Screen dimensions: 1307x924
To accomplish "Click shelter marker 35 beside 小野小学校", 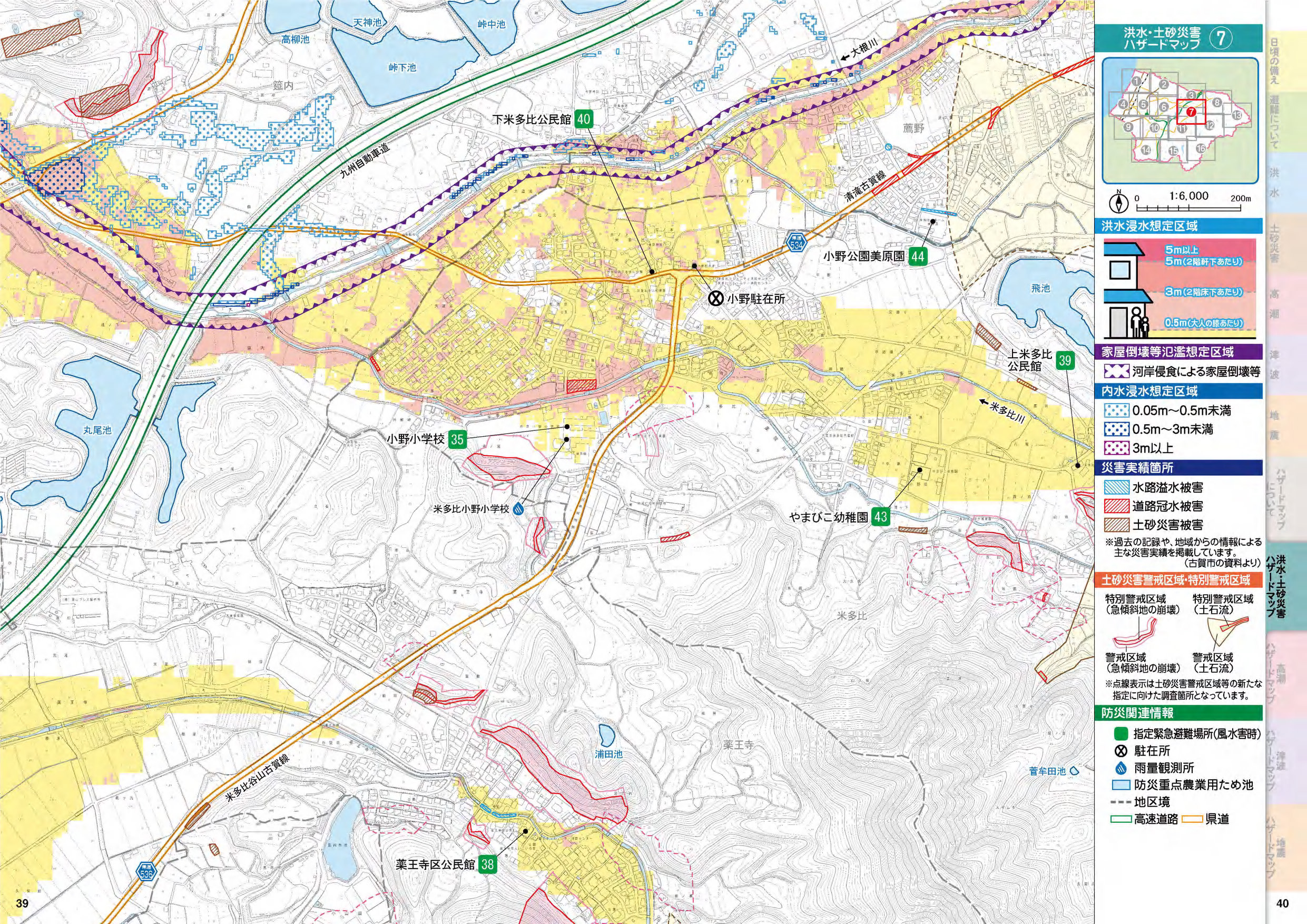I will tap(457, 439).
